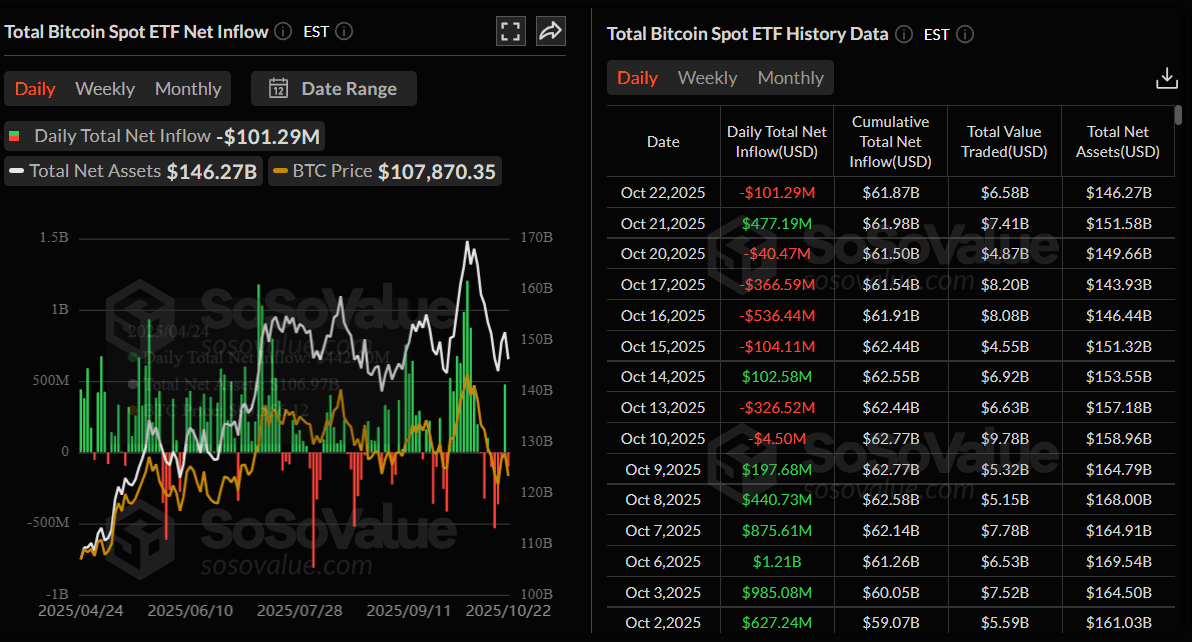
Task: Expand the Net Inflow chart to fullscreen
Action: [x=510, y=31]
